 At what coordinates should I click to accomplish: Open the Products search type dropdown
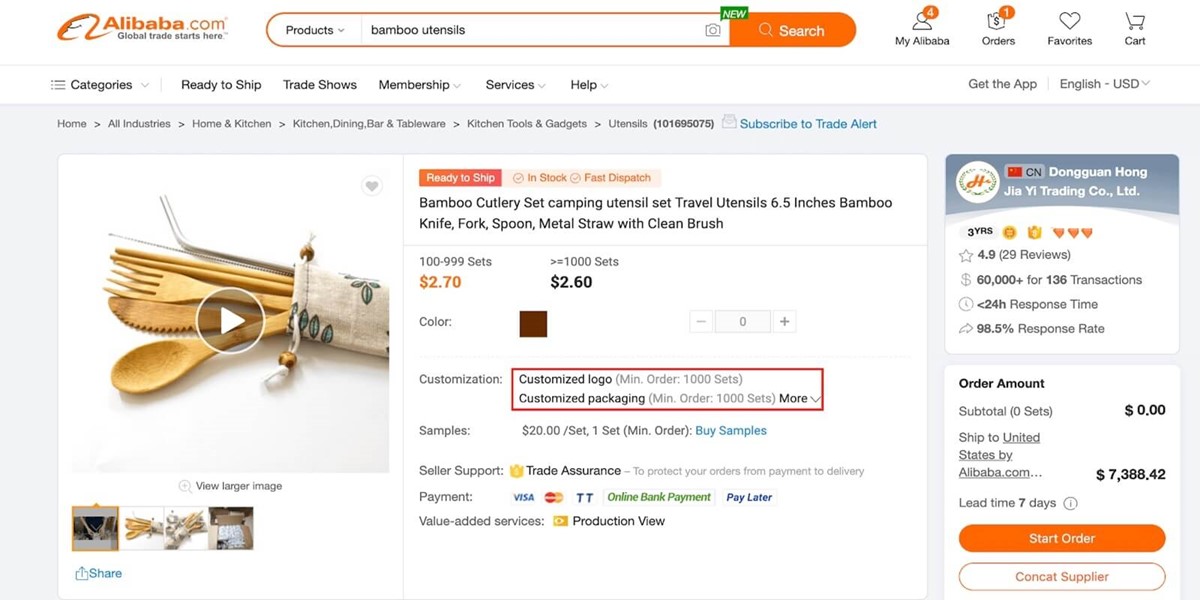click(x=314, y=30)
